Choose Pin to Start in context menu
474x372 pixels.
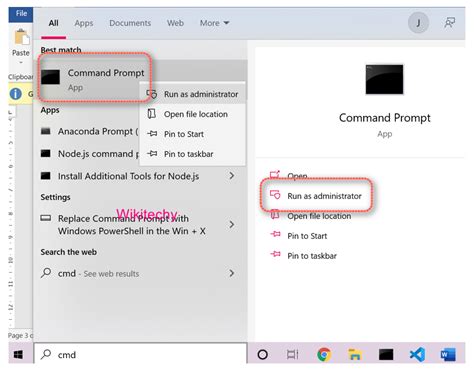coord(193,134)
